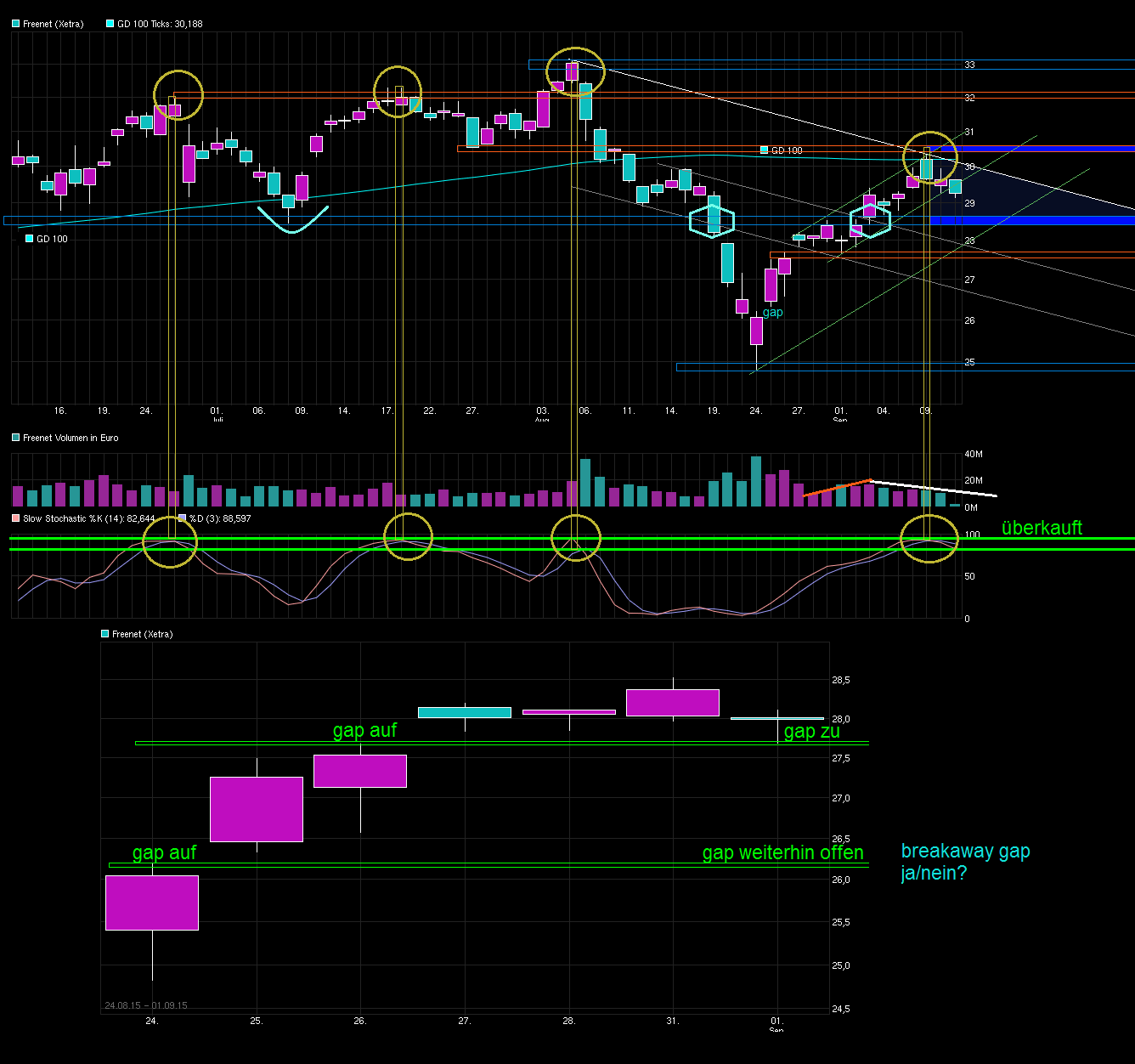The image size is (1135, 1064).
Task: Click the '24.08.15 – 01.09.15' date range label
Action: coord(146,1005)
